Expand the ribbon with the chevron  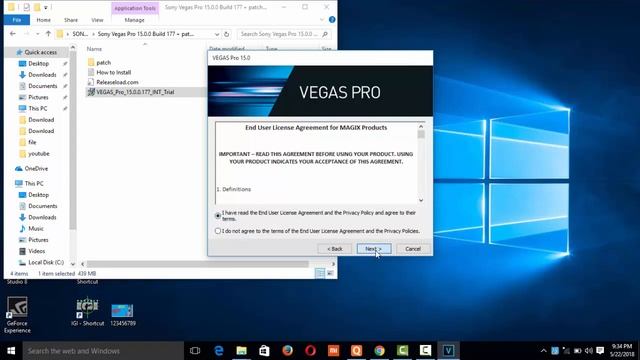point(322,20)
